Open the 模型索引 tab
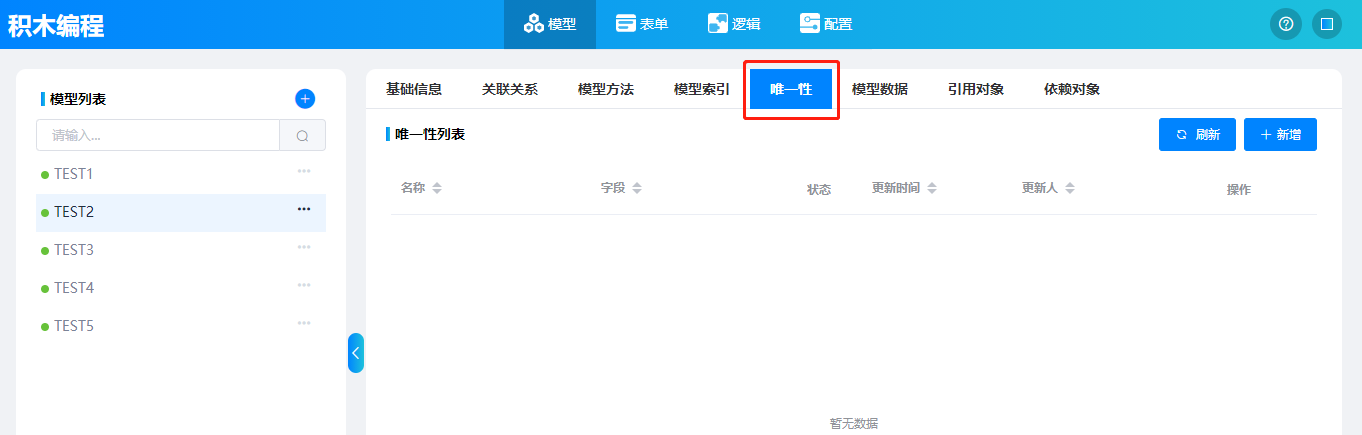 [x=702, y=89]
